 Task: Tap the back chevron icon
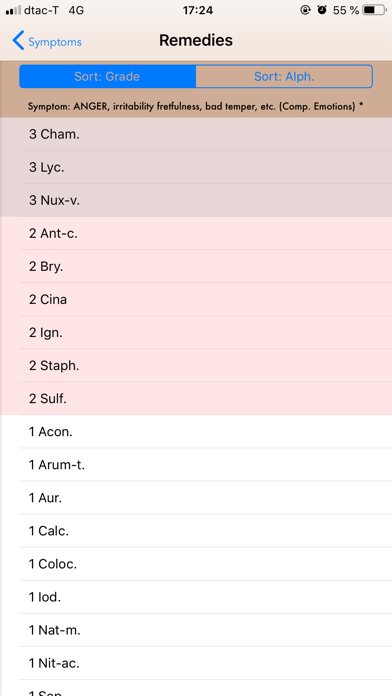18,40
